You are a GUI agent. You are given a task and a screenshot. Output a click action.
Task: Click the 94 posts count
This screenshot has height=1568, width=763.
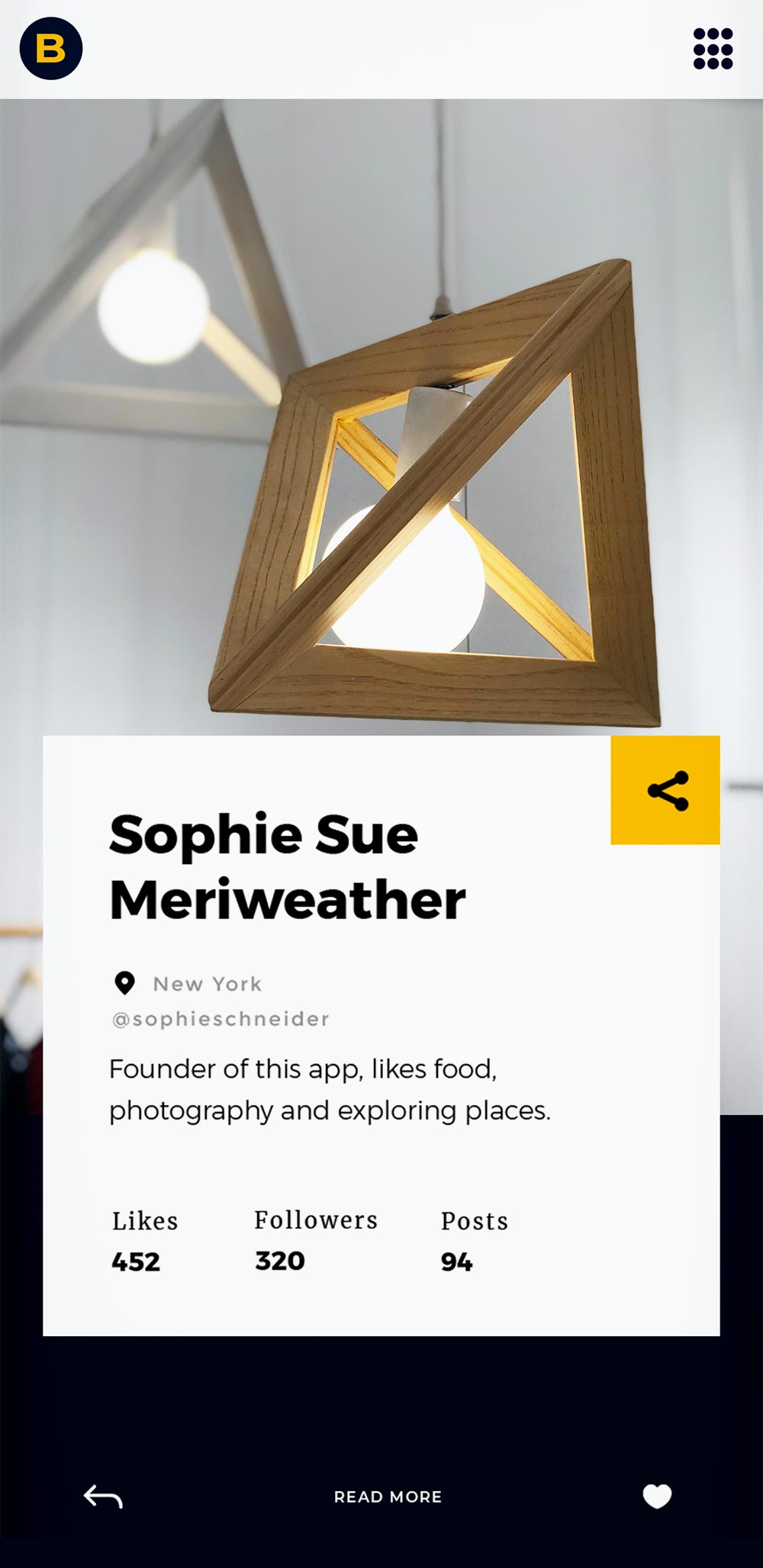[x=457, y=1262]
